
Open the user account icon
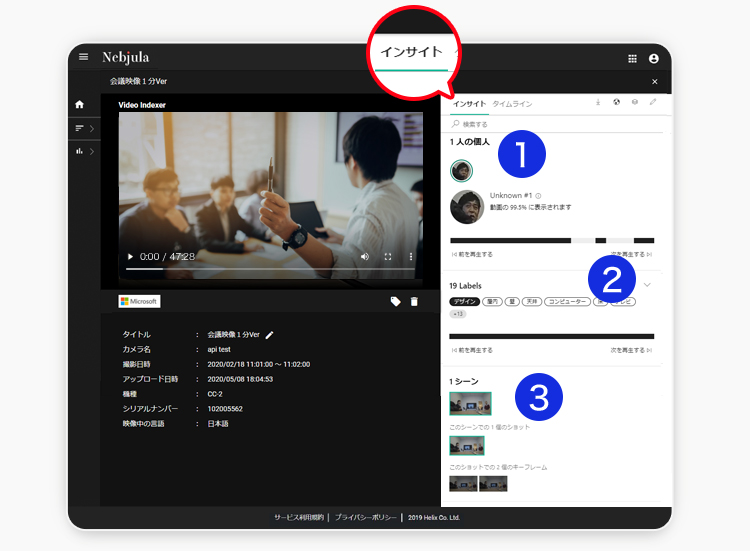click(653, 58)
